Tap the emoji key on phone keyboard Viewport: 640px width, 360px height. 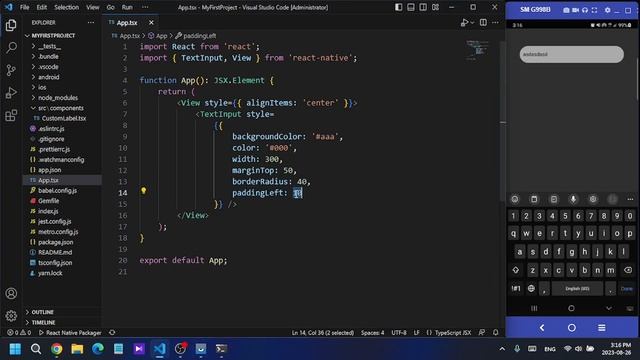pos(515,199)
